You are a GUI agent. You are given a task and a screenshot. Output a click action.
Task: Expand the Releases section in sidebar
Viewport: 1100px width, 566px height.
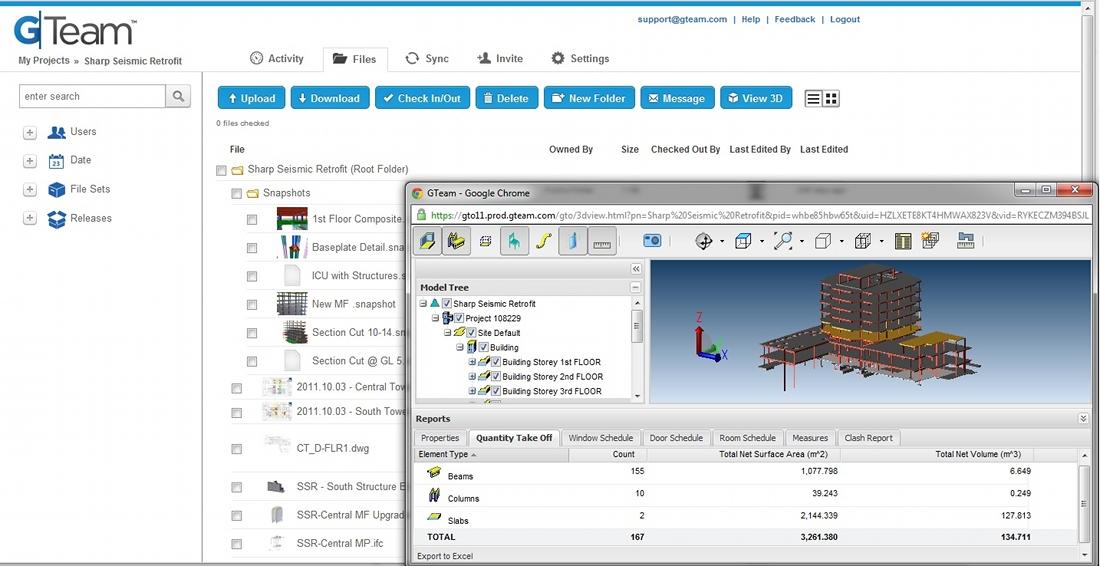[29, 218]
